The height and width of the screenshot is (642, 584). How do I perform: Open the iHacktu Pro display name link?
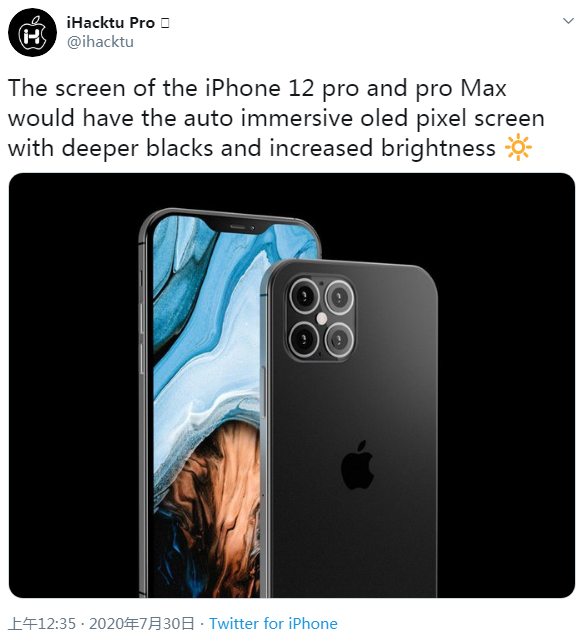pos(111,23)
